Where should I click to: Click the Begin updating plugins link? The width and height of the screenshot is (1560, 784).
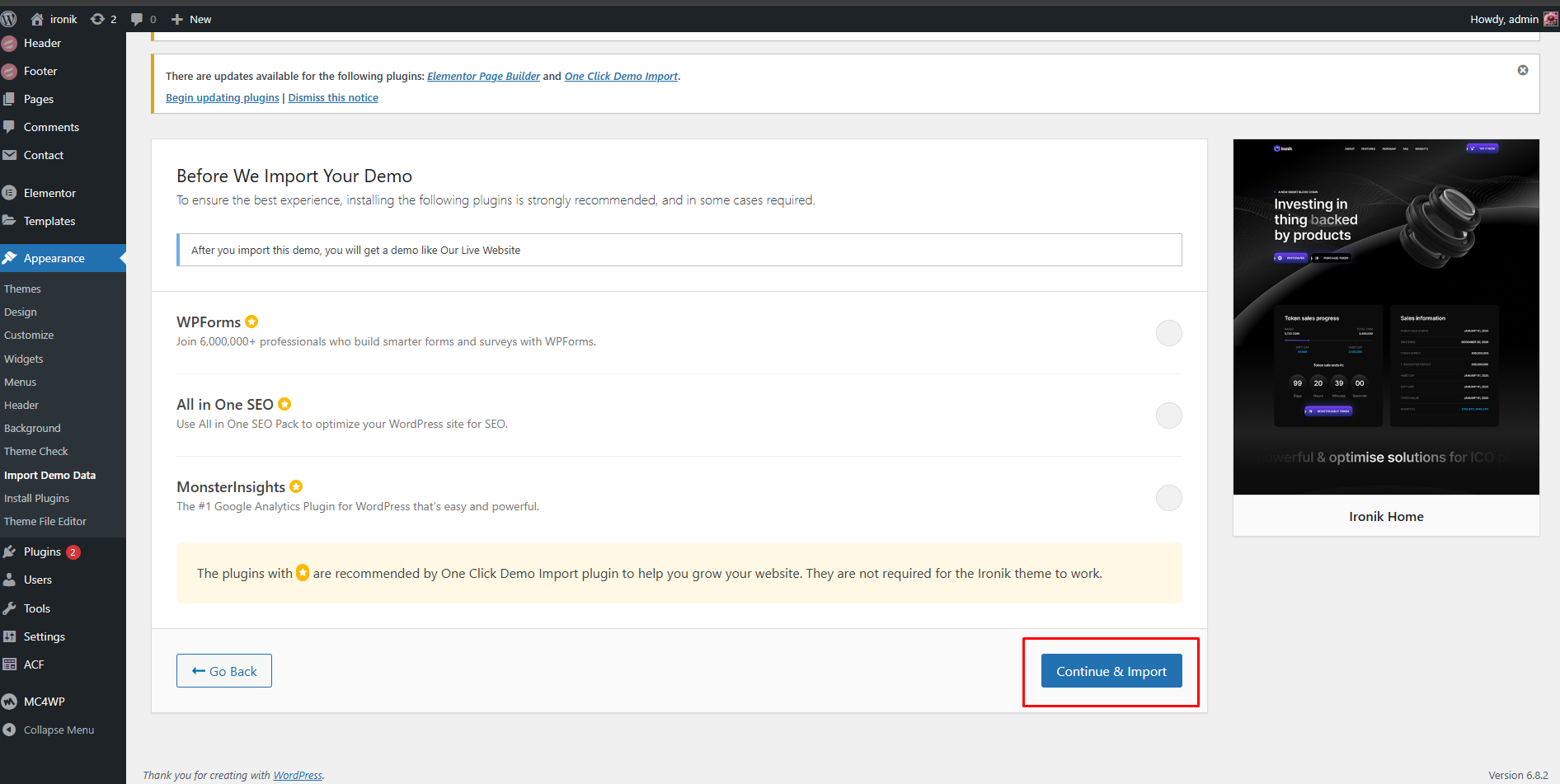[223, 97]
